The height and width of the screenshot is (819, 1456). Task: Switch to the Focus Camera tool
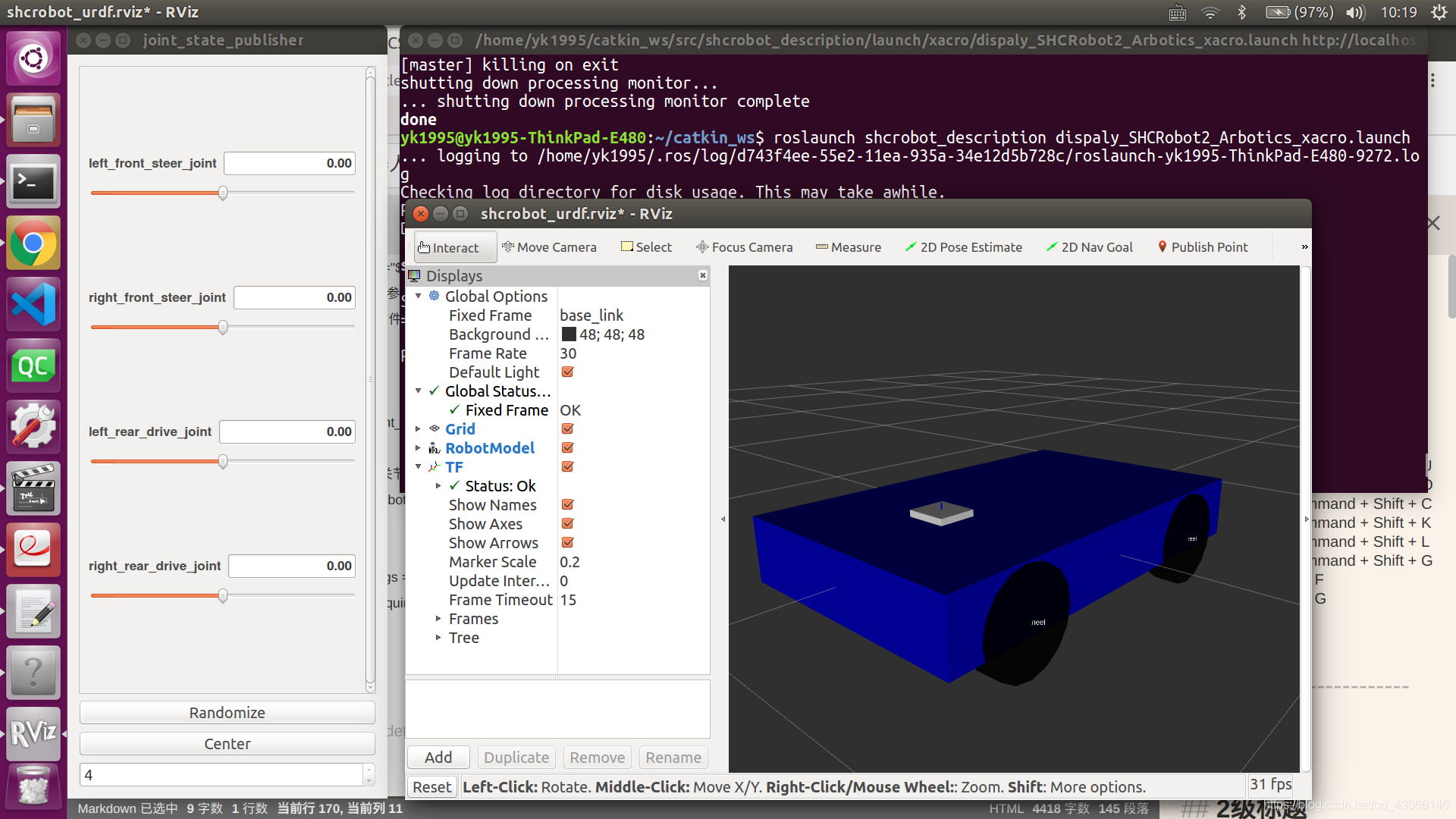coord(744,246)
